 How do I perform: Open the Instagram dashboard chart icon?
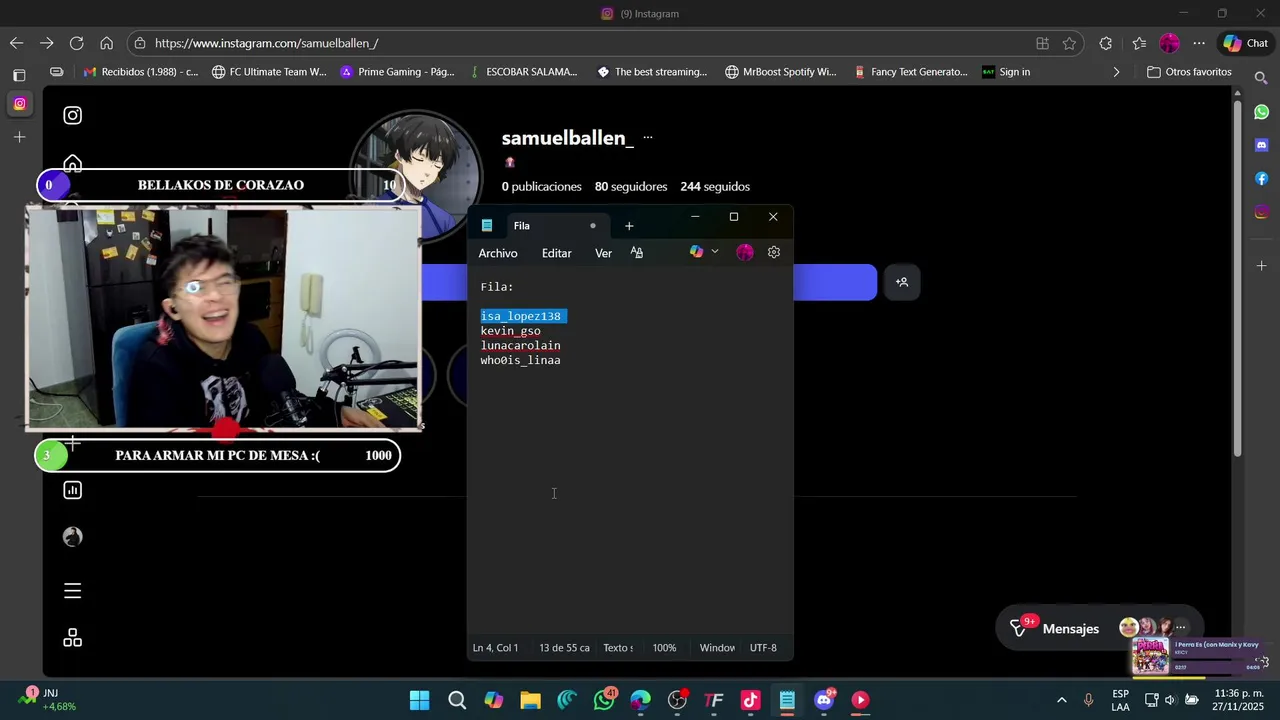[73, 490]
